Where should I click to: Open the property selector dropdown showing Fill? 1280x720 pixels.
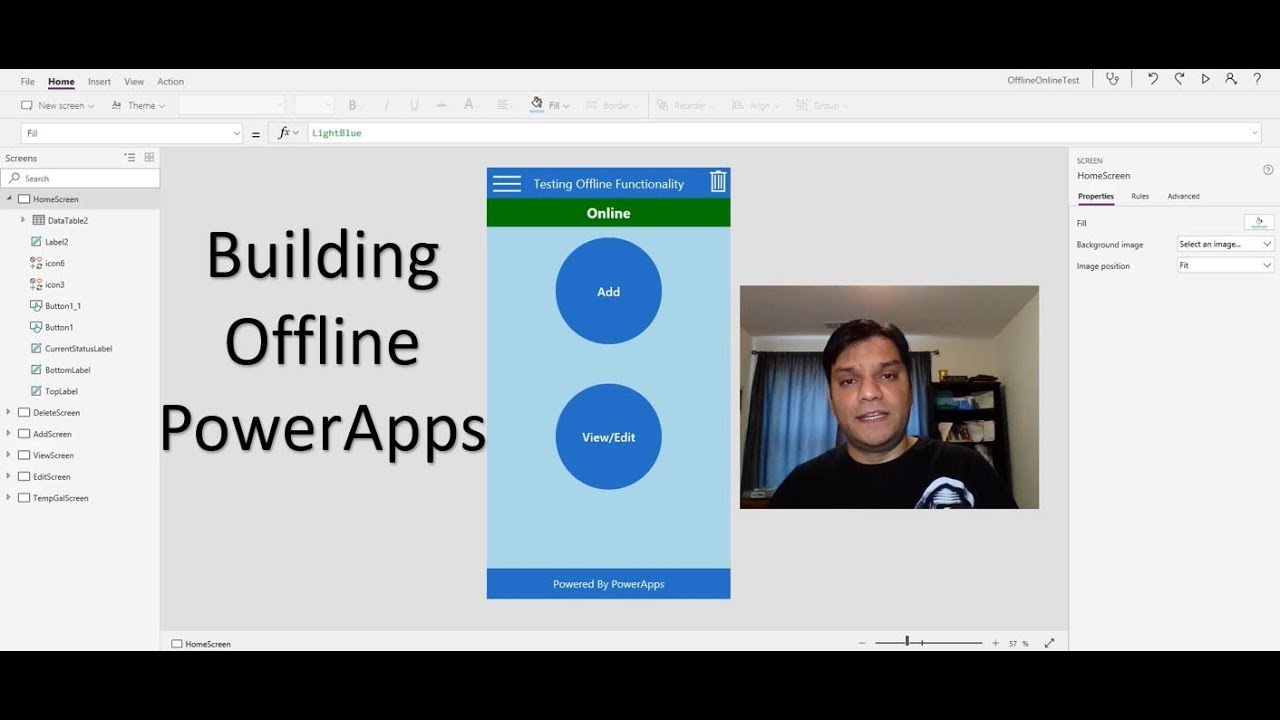click(131, 133)
